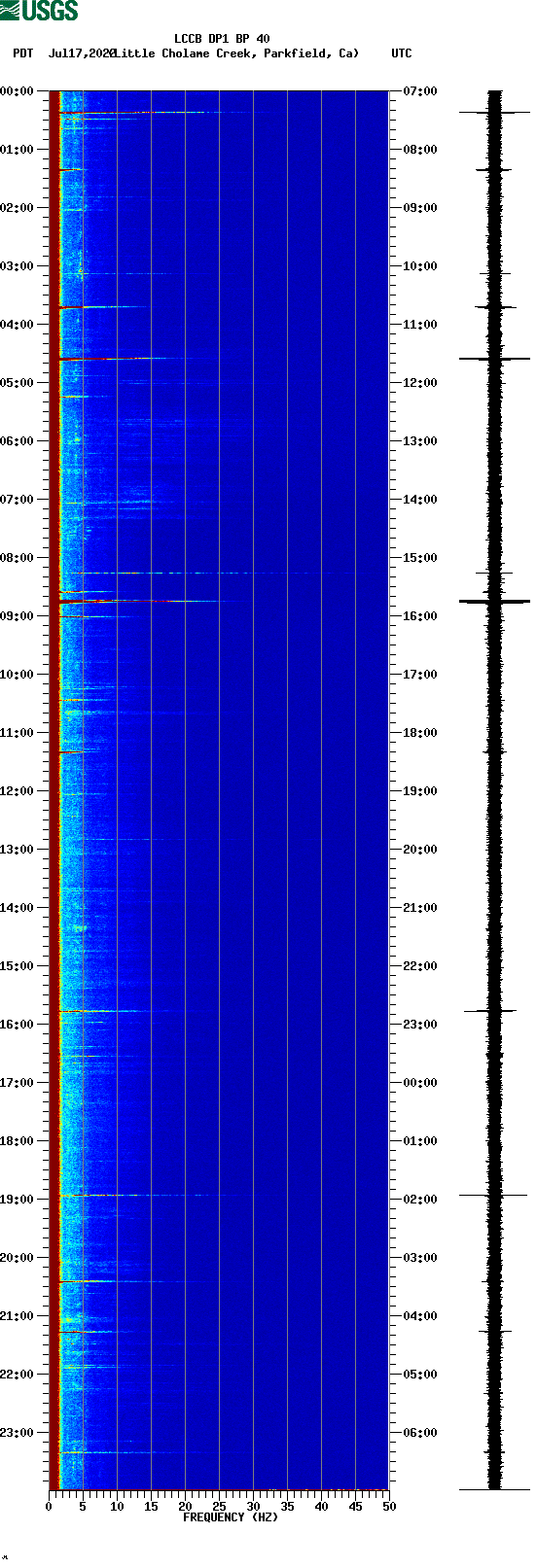Select the title text 'LCCB DP1 BP 40'
The height and width of the screenshot is (1568, 537).
point(222,39)
